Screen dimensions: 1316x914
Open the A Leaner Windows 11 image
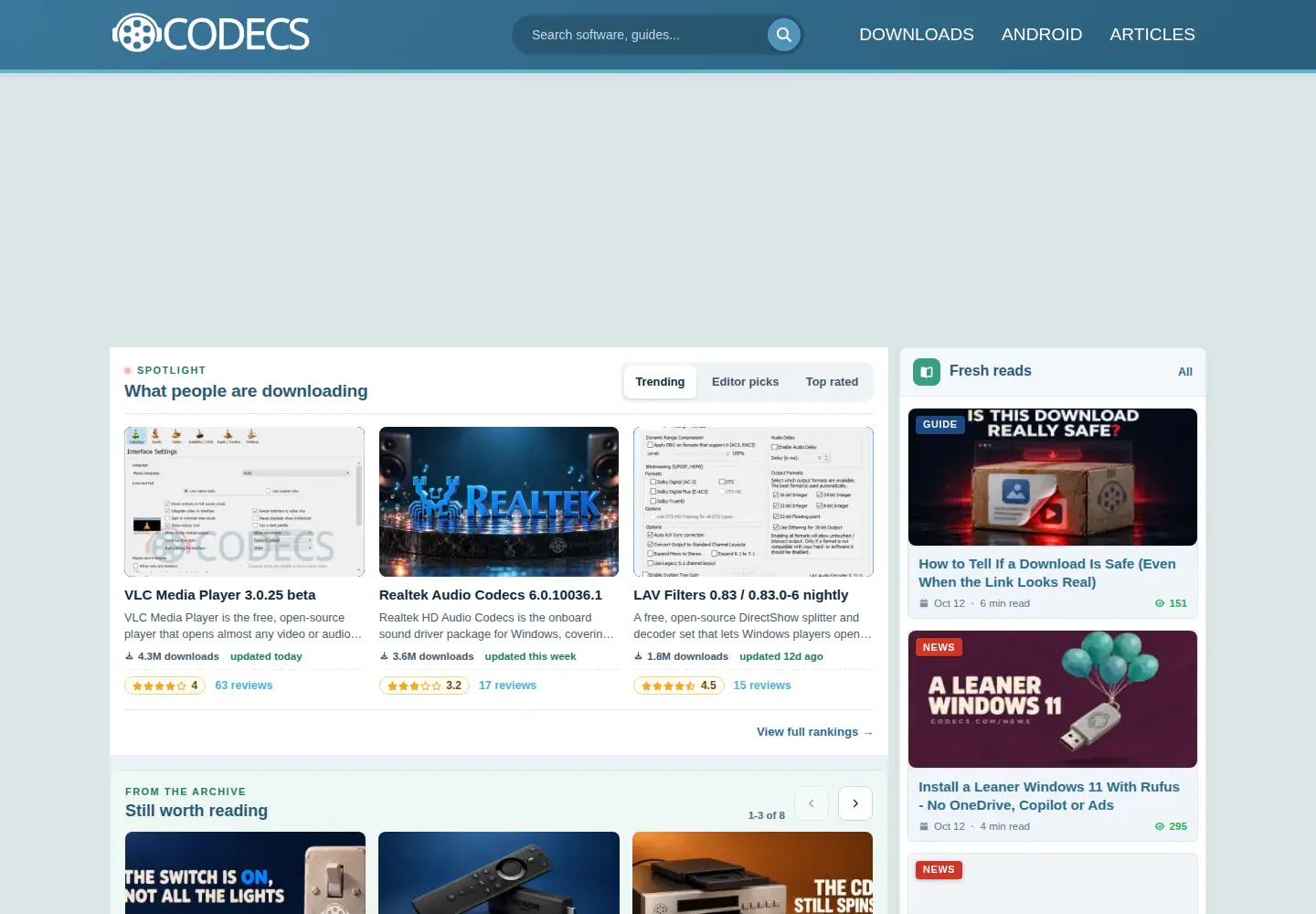coord(1053,699)
